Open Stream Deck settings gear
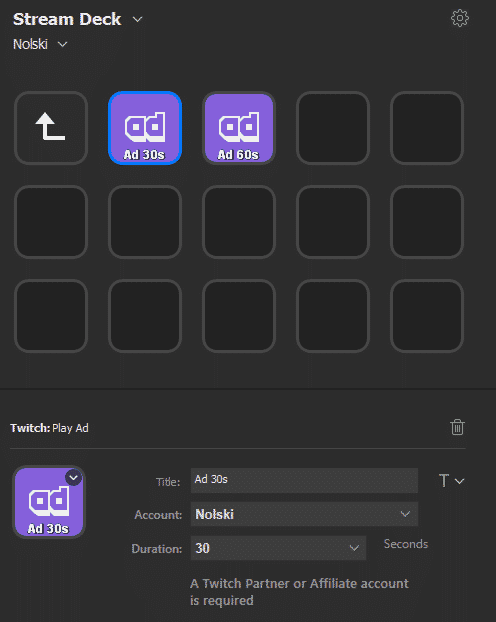Screen dimensions: 496x622 click(x=459, y=18)
